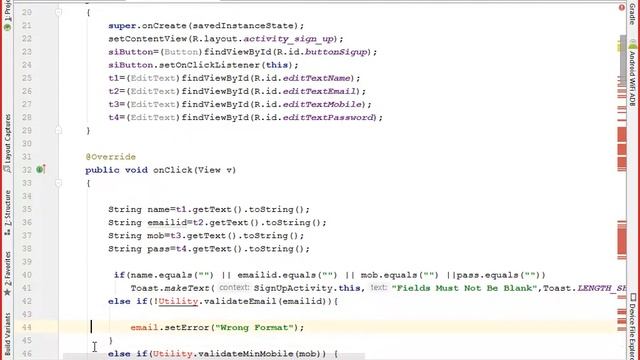Click the override gutter icon on line 32
640x360 pixels.
[x=40, y=169]
